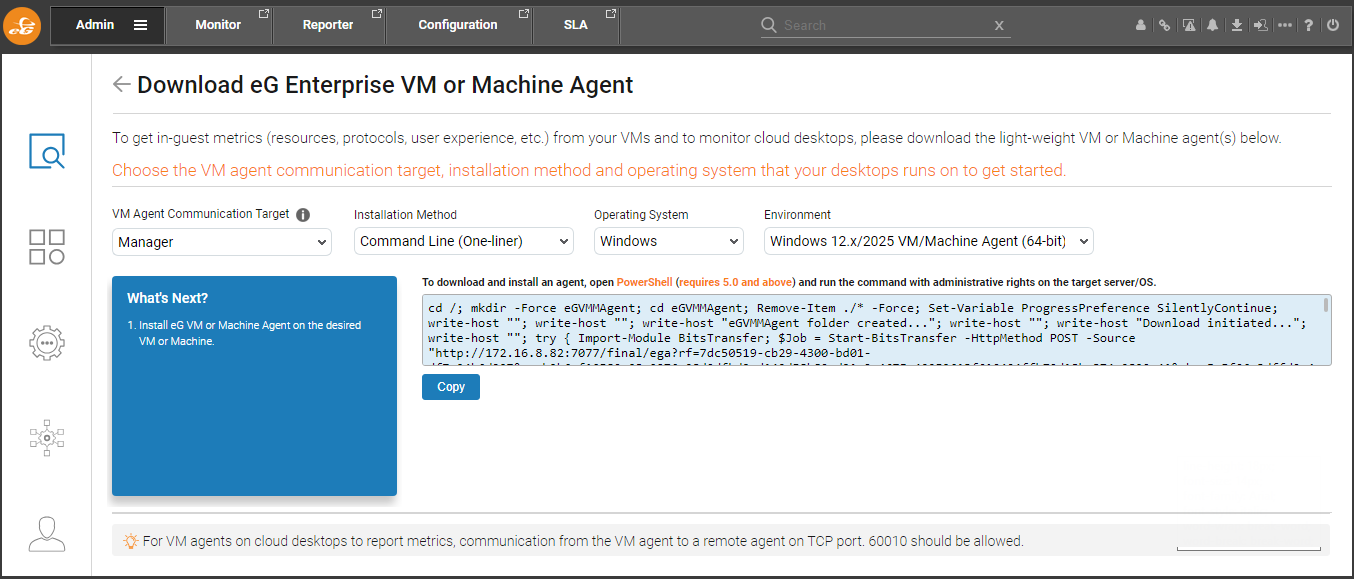The height and width of the screenshot is (579, 1354).
Task: Click the info icon beside VM Agent Communication Target
Action: 303,215
